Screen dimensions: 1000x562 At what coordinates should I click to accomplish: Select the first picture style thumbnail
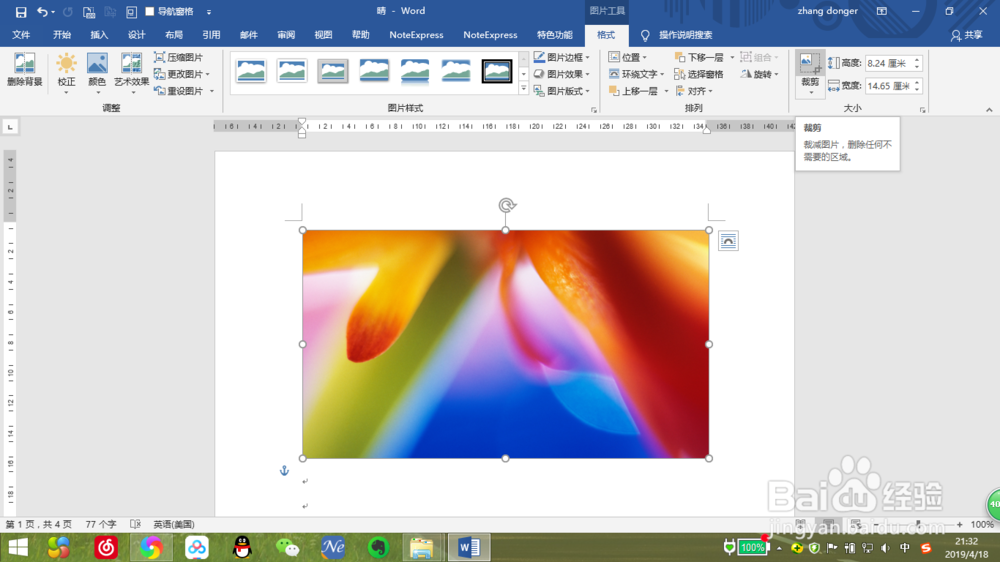coord(251,70)
